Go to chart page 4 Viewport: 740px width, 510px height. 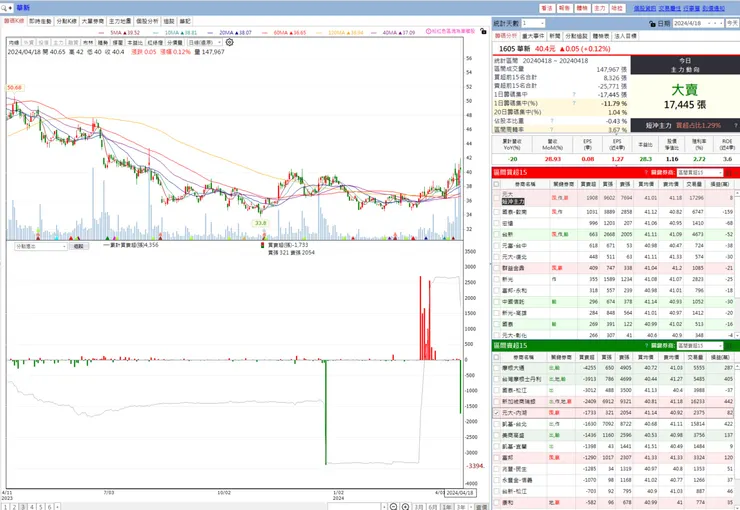coord(32,507)
